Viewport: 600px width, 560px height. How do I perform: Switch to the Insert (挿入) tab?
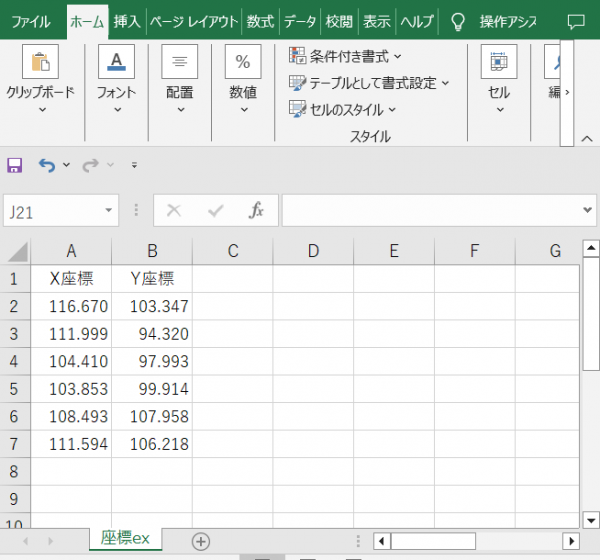[127, 21]
